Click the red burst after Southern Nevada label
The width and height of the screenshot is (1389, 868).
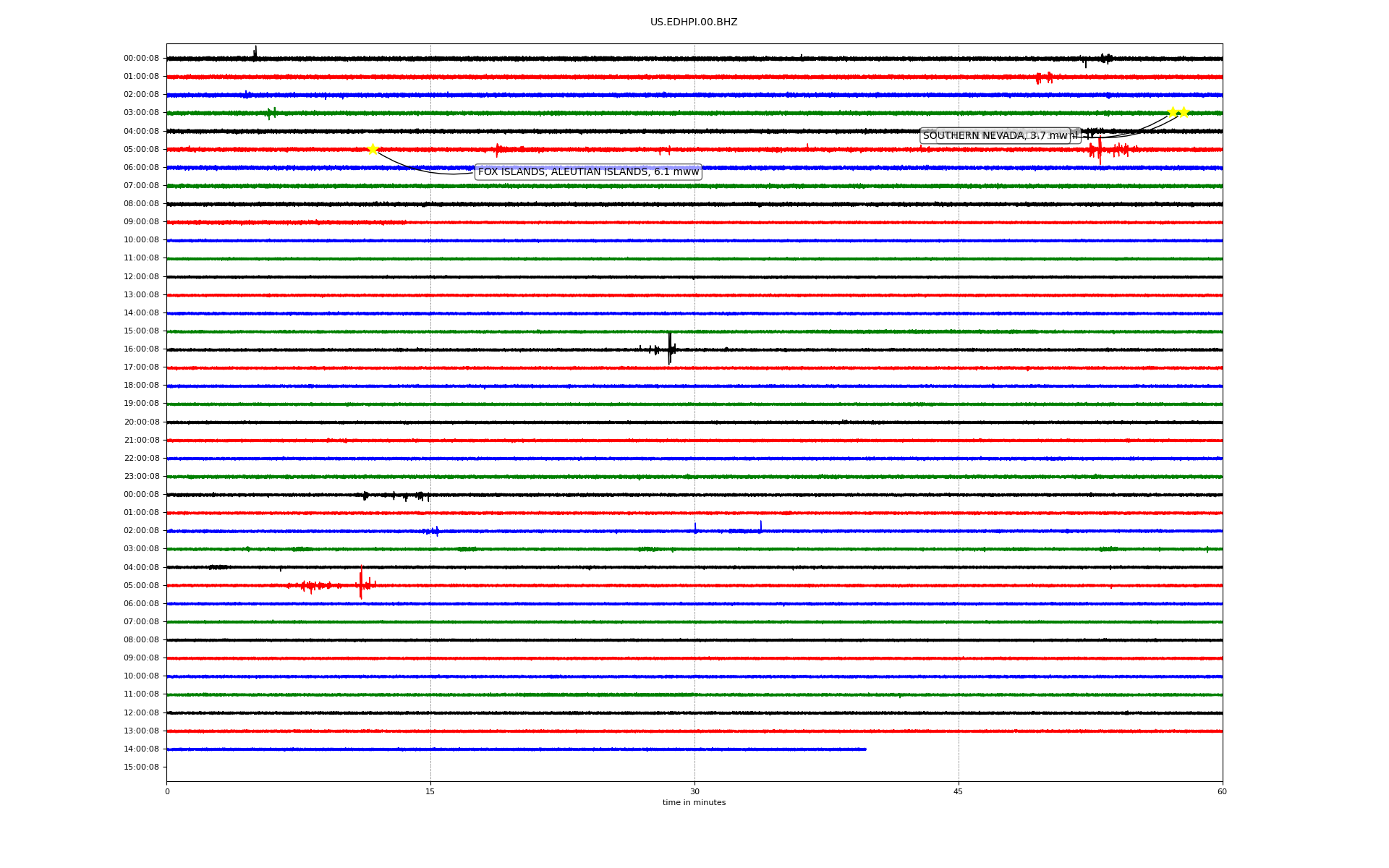click(x=1100, y=150)
